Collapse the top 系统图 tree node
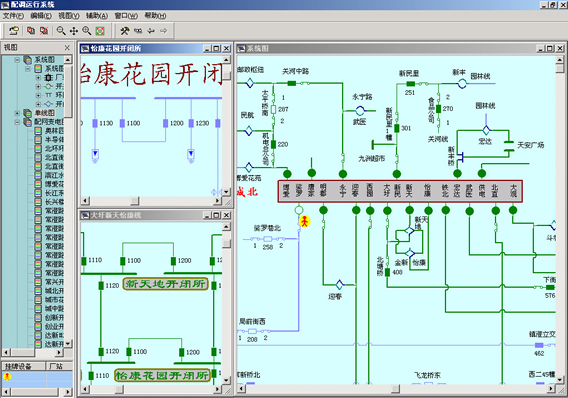568x398 pixels. pyautogui.click(x=17, y=60)
